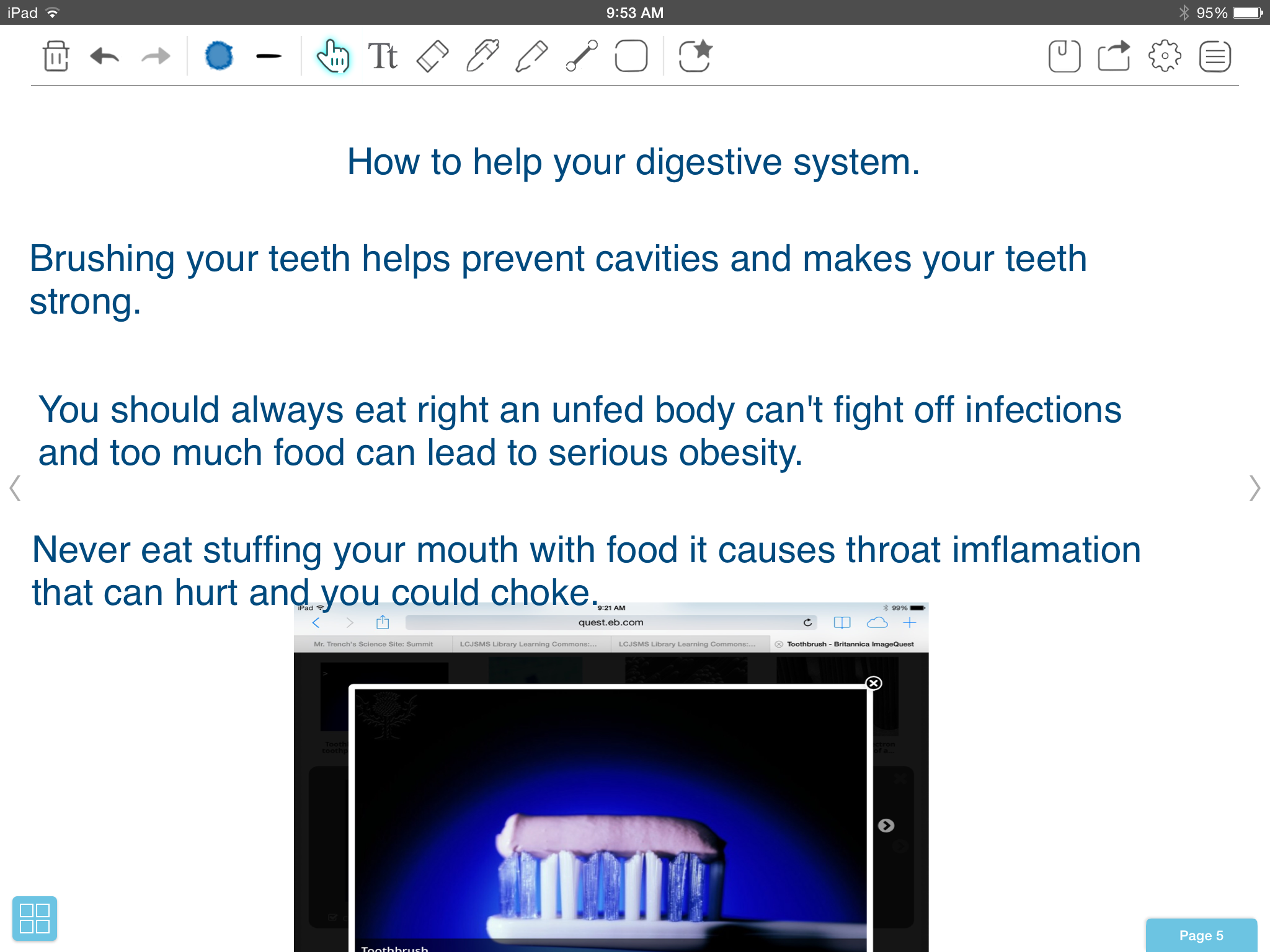Select the rounded rectangle shape tool
1270x952 pixels.
pos(631,56)
